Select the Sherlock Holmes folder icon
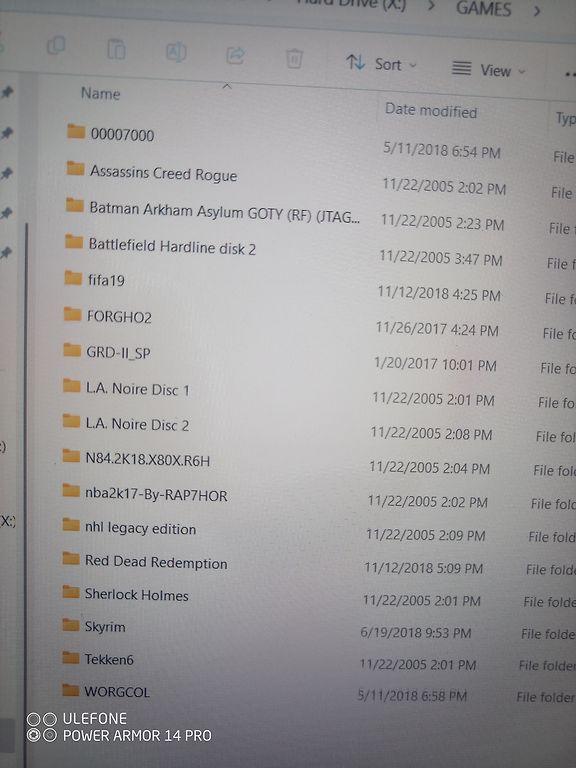The height and width of the screenshot is (768, 576). click(x=71, y=592)
